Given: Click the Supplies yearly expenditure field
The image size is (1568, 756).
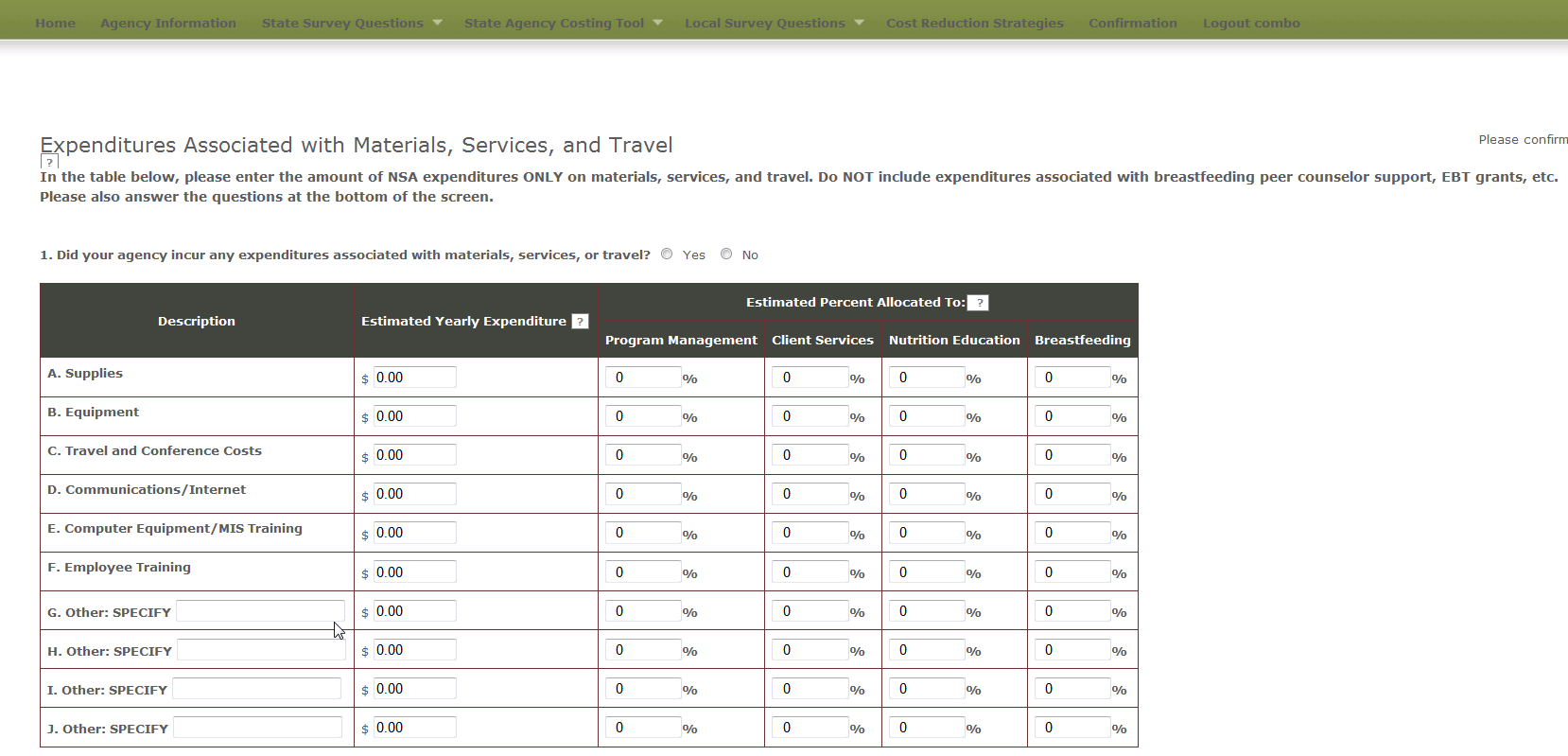Looking at the screenshot, I should [414, 378].
